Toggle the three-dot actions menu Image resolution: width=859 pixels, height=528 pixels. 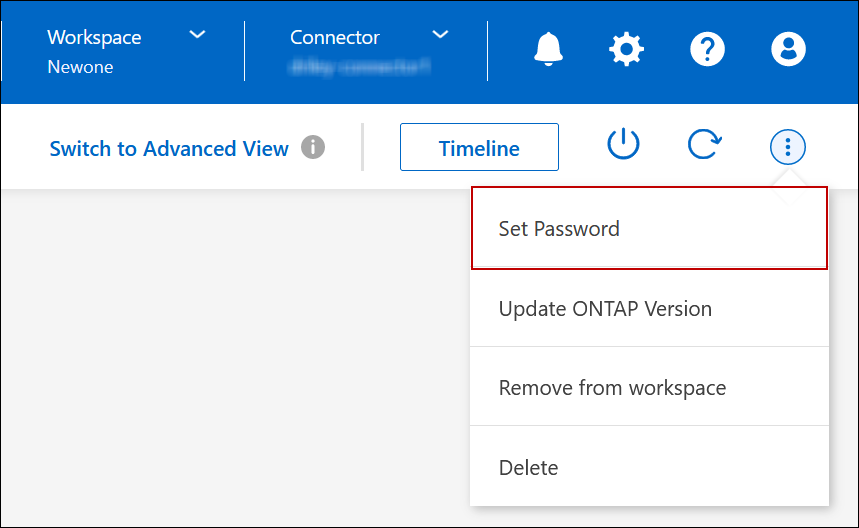click(x=788, y=148)
